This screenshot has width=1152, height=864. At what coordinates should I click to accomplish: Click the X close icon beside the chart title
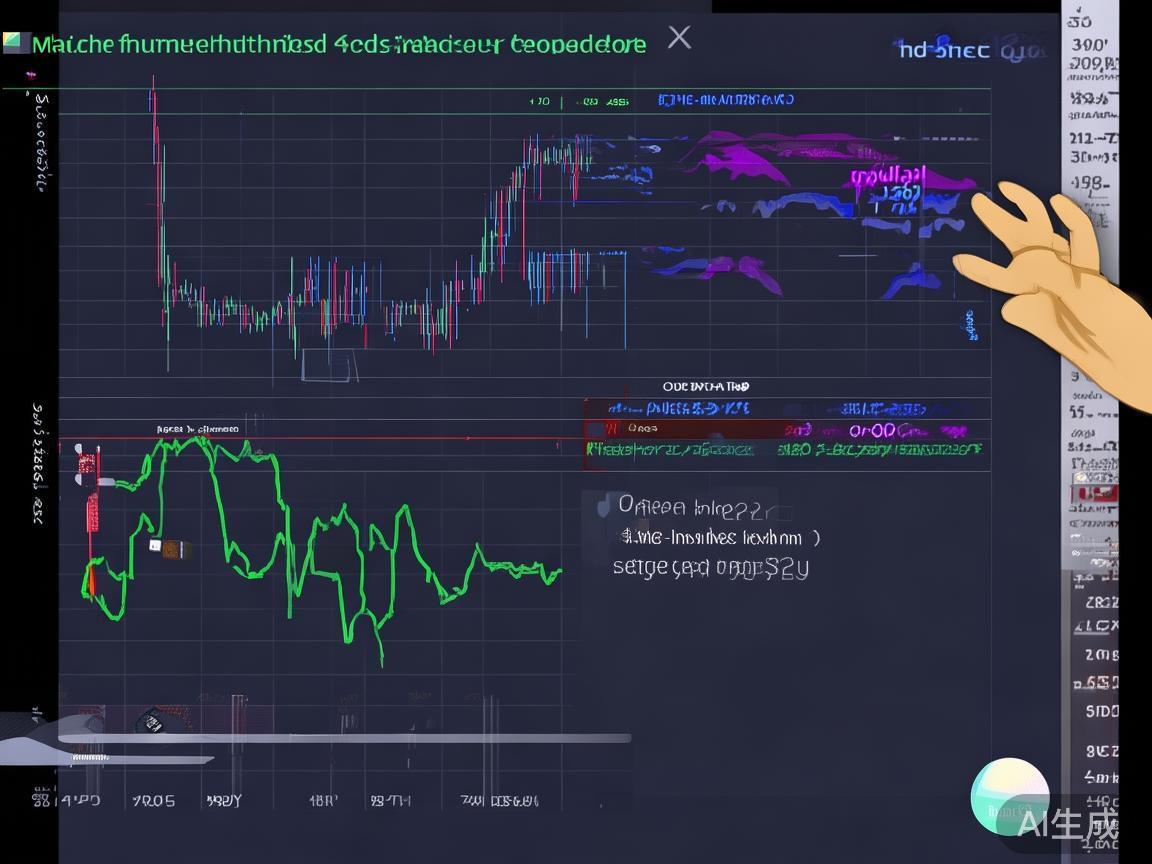click(679, 38)
